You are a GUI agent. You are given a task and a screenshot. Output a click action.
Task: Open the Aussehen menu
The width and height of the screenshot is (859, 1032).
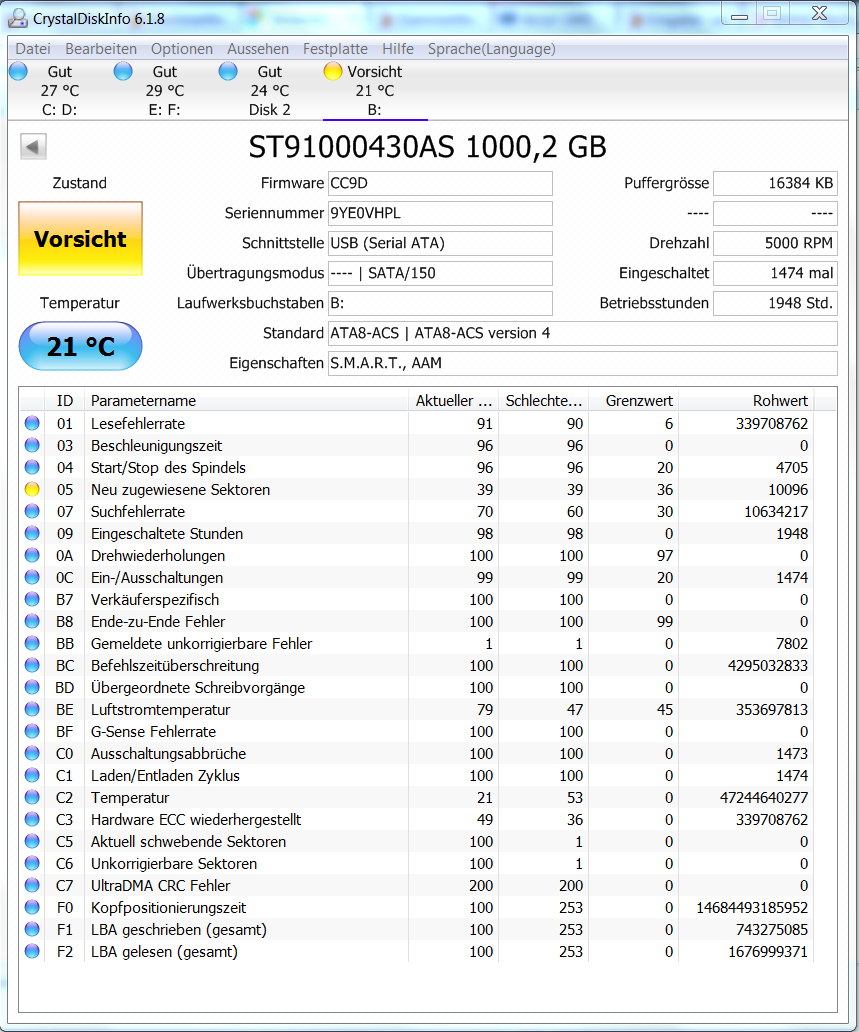point(258,49)
